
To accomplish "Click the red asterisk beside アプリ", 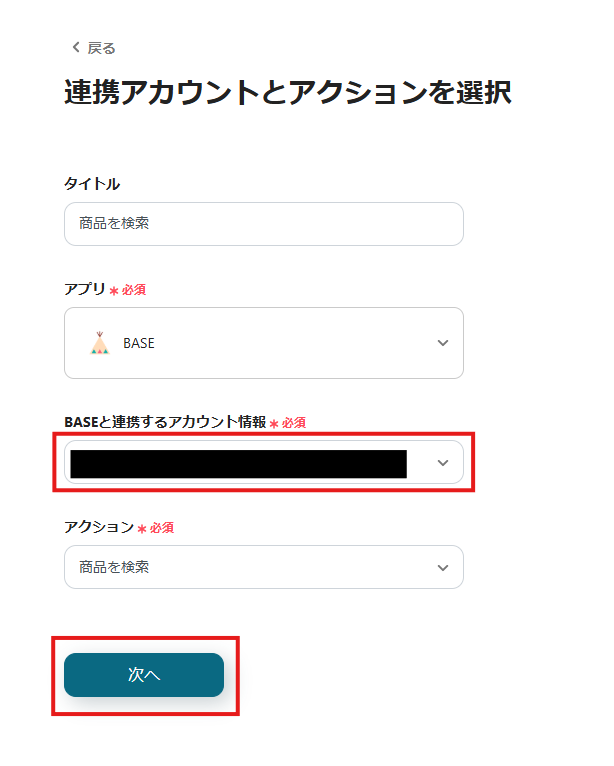I will pos(113,290).
